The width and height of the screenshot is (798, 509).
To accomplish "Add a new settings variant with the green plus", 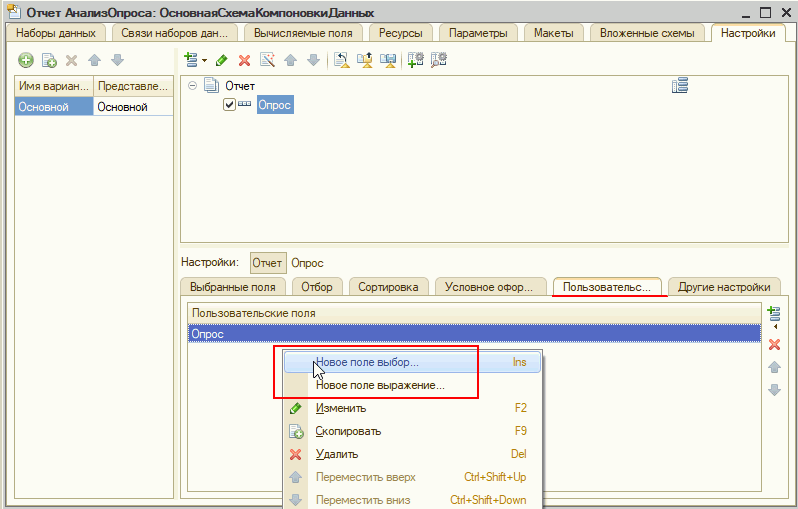I will tap(26, 60).
